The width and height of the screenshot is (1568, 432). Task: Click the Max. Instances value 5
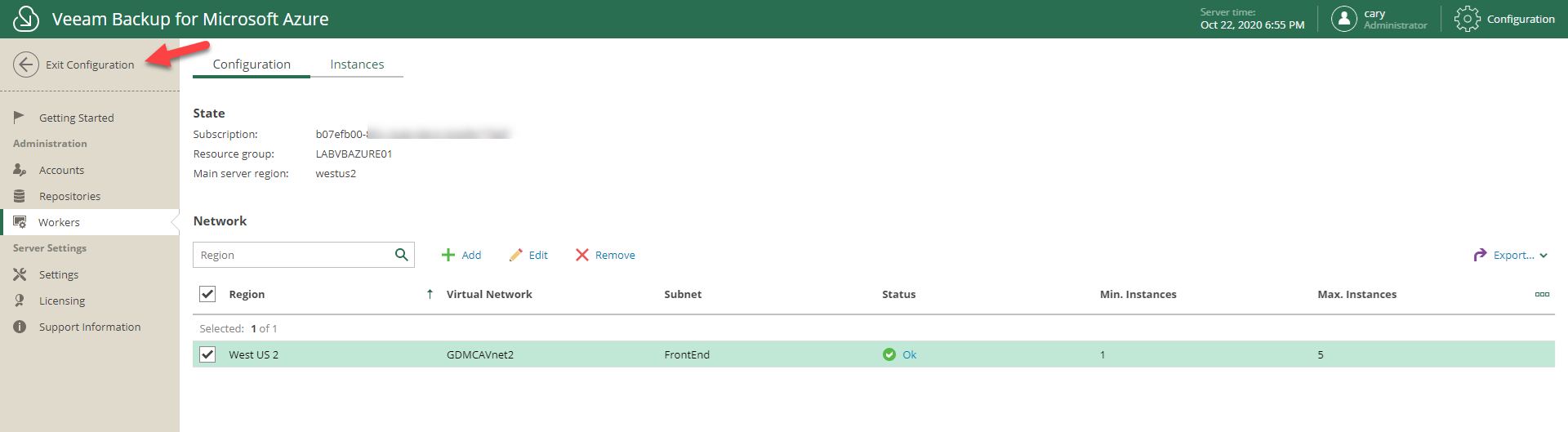(x=1321, y=354)
